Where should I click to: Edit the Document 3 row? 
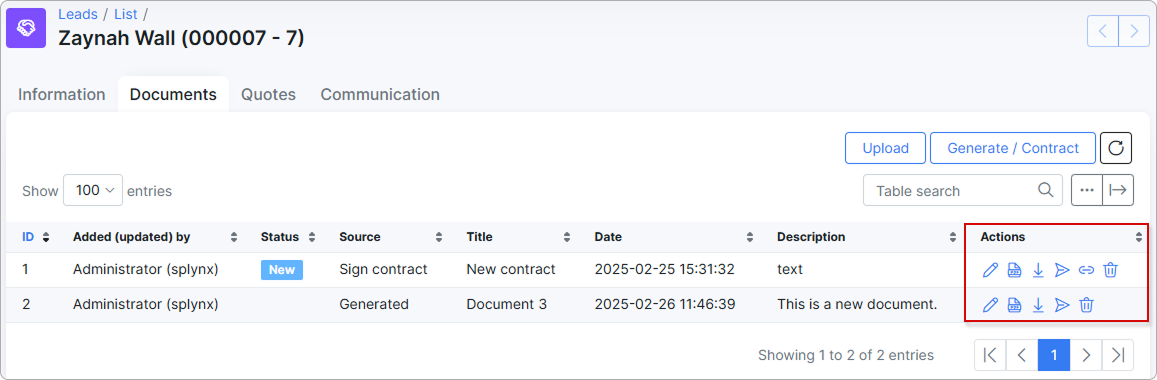pyautogui.click(x=990, y=305)
